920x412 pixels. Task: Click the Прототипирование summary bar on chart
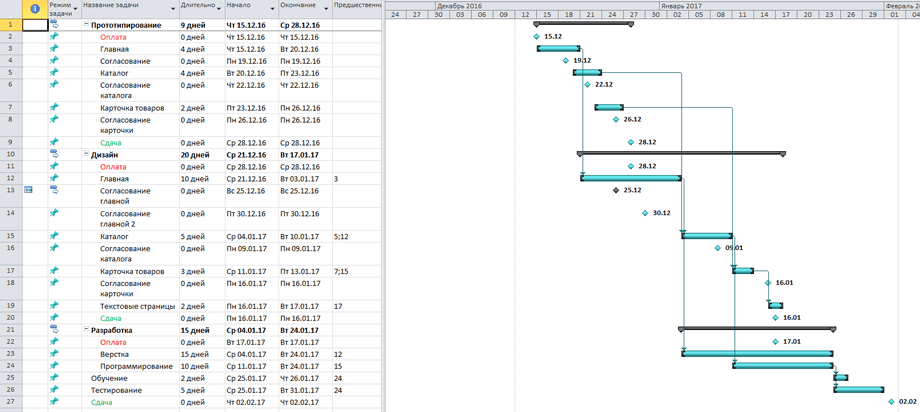pos(583,24)
